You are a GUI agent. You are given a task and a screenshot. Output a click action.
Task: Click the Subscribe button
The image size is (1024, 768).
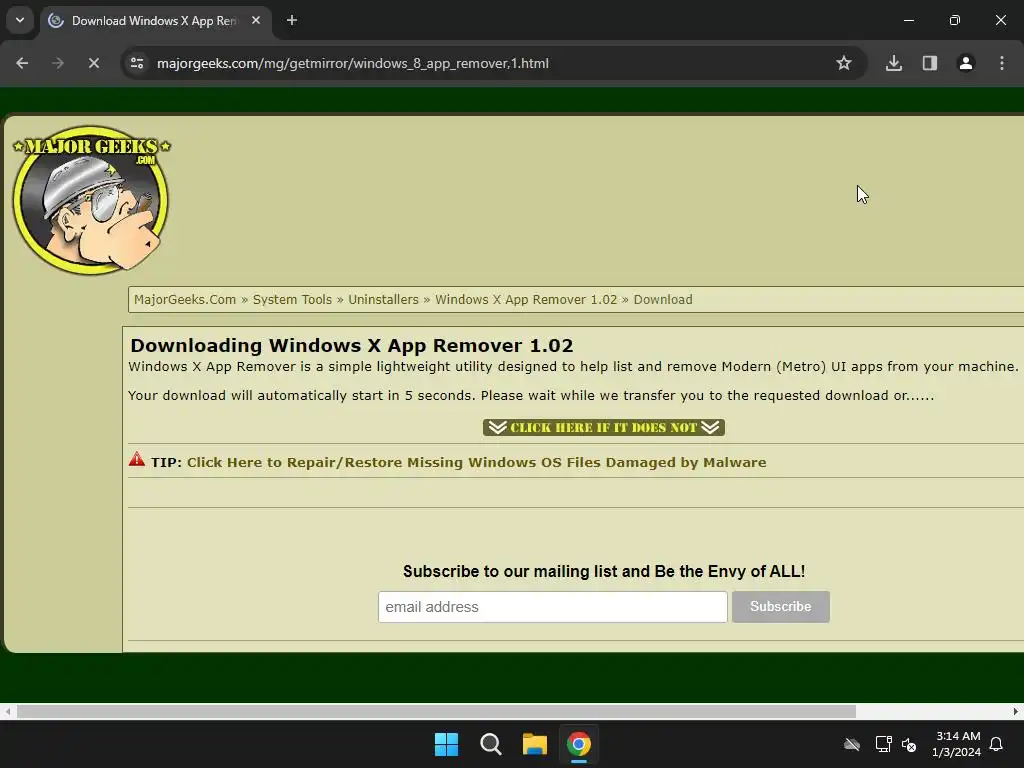click(x=780, y=607)
